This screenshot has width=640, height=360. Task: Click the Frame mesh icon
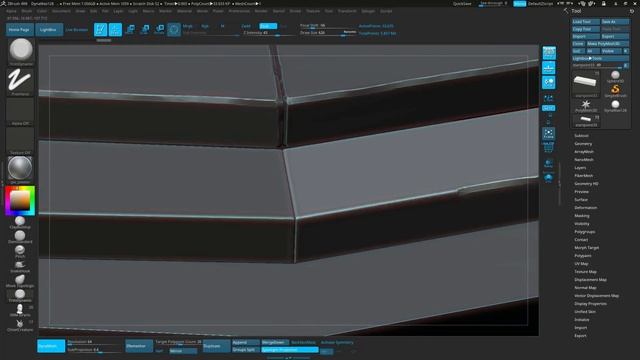click(549, 133)
